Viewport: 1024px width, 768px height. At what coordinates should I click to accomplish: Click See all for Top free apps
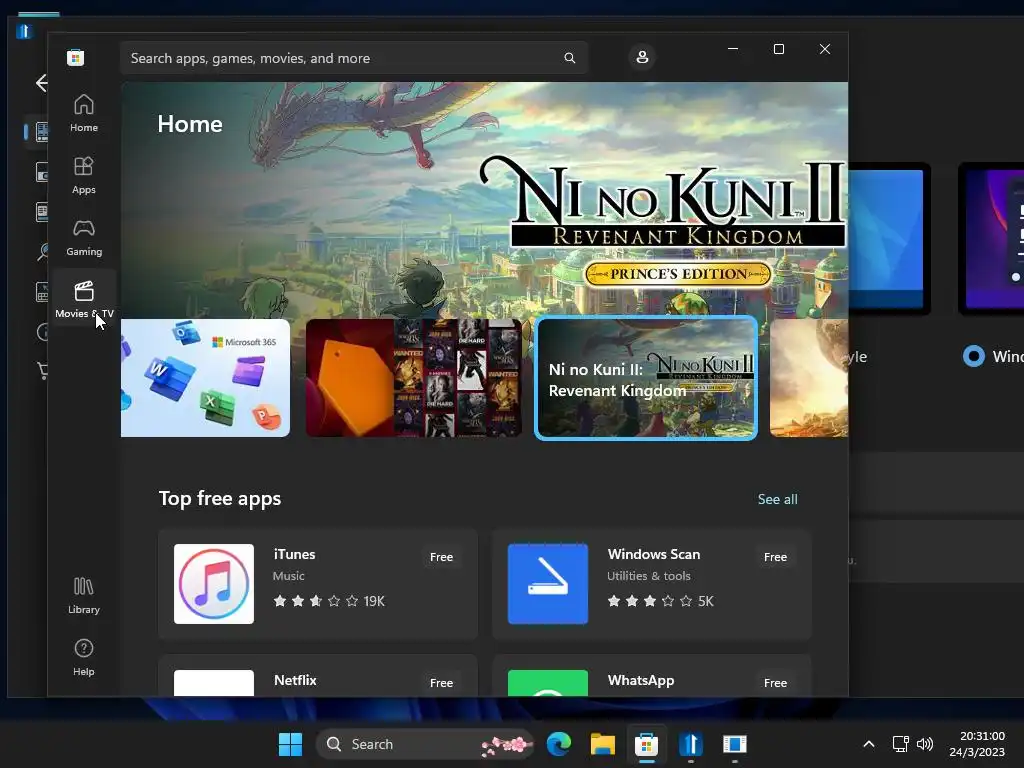coord(777,500)
